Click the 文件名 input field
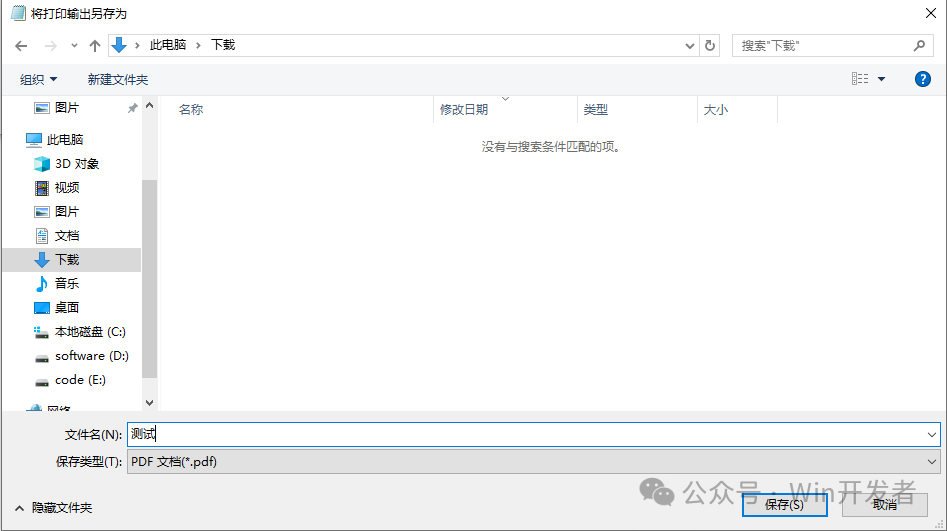 (x=530, y=435)
